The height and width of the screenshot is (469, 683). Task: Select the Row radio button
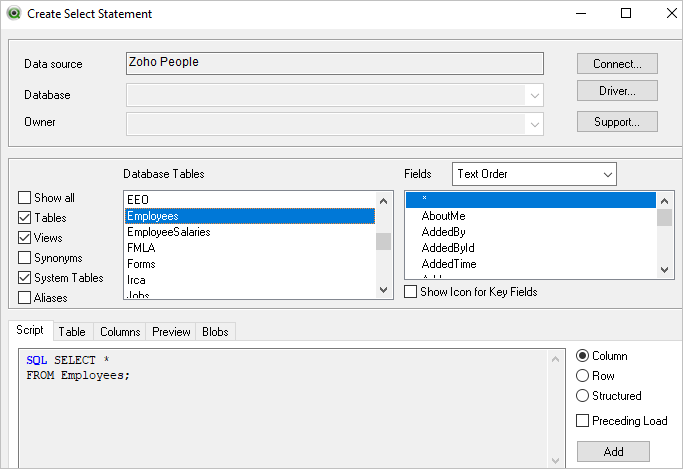(583, 376)
